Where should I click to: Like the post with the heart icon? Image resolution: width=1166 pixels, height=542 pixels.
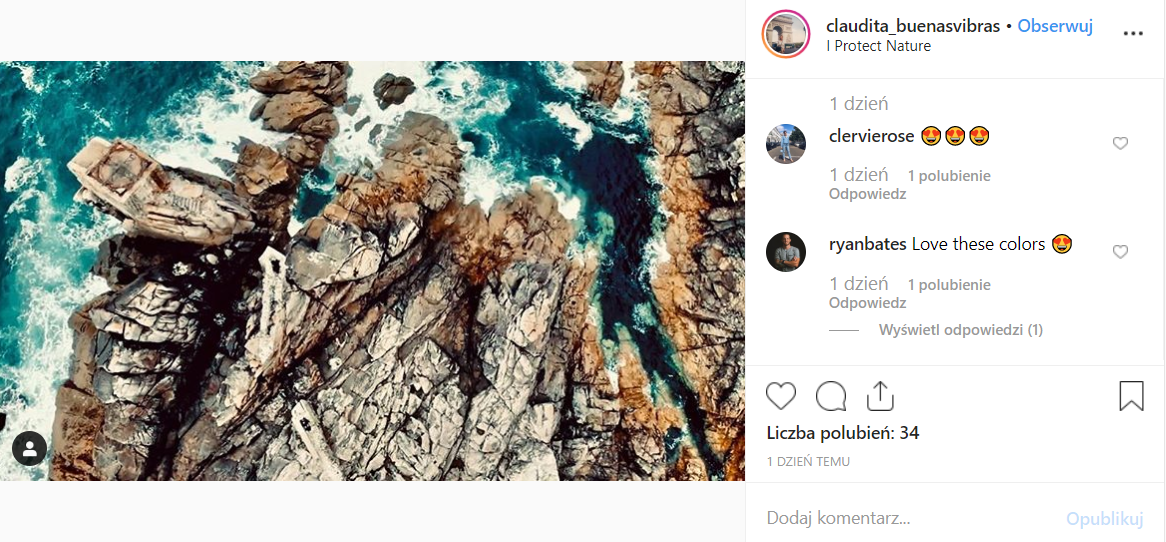coord(781,396)
